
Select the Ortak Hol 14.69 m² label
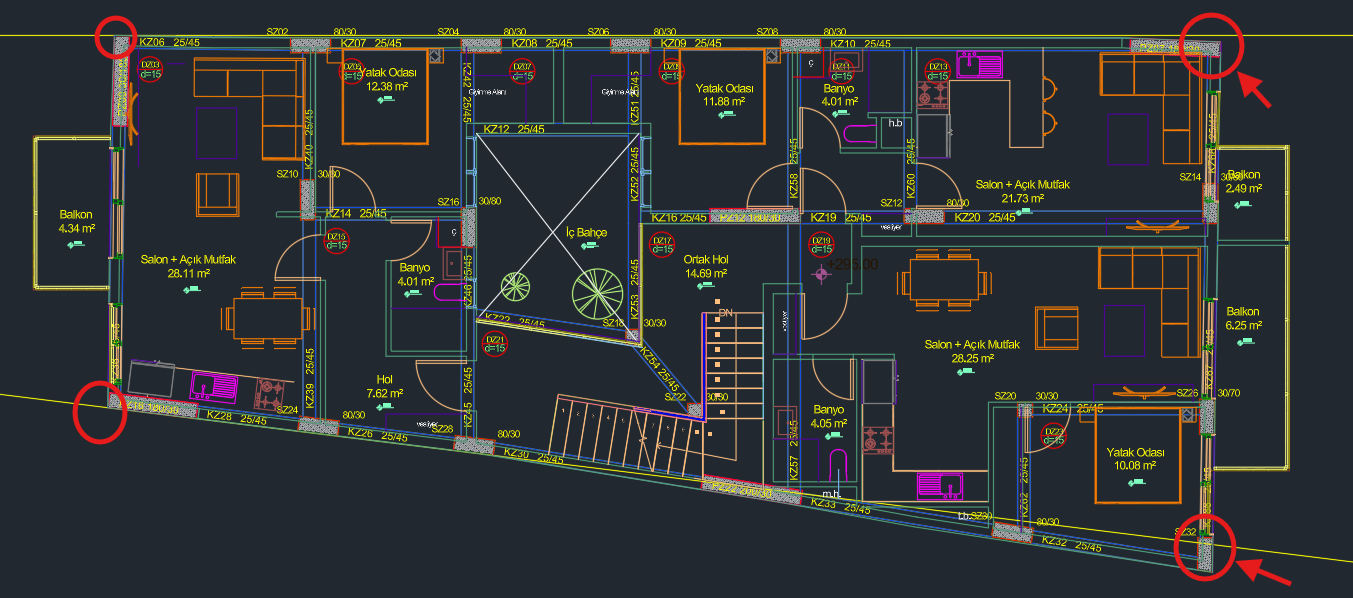point(705,266)
